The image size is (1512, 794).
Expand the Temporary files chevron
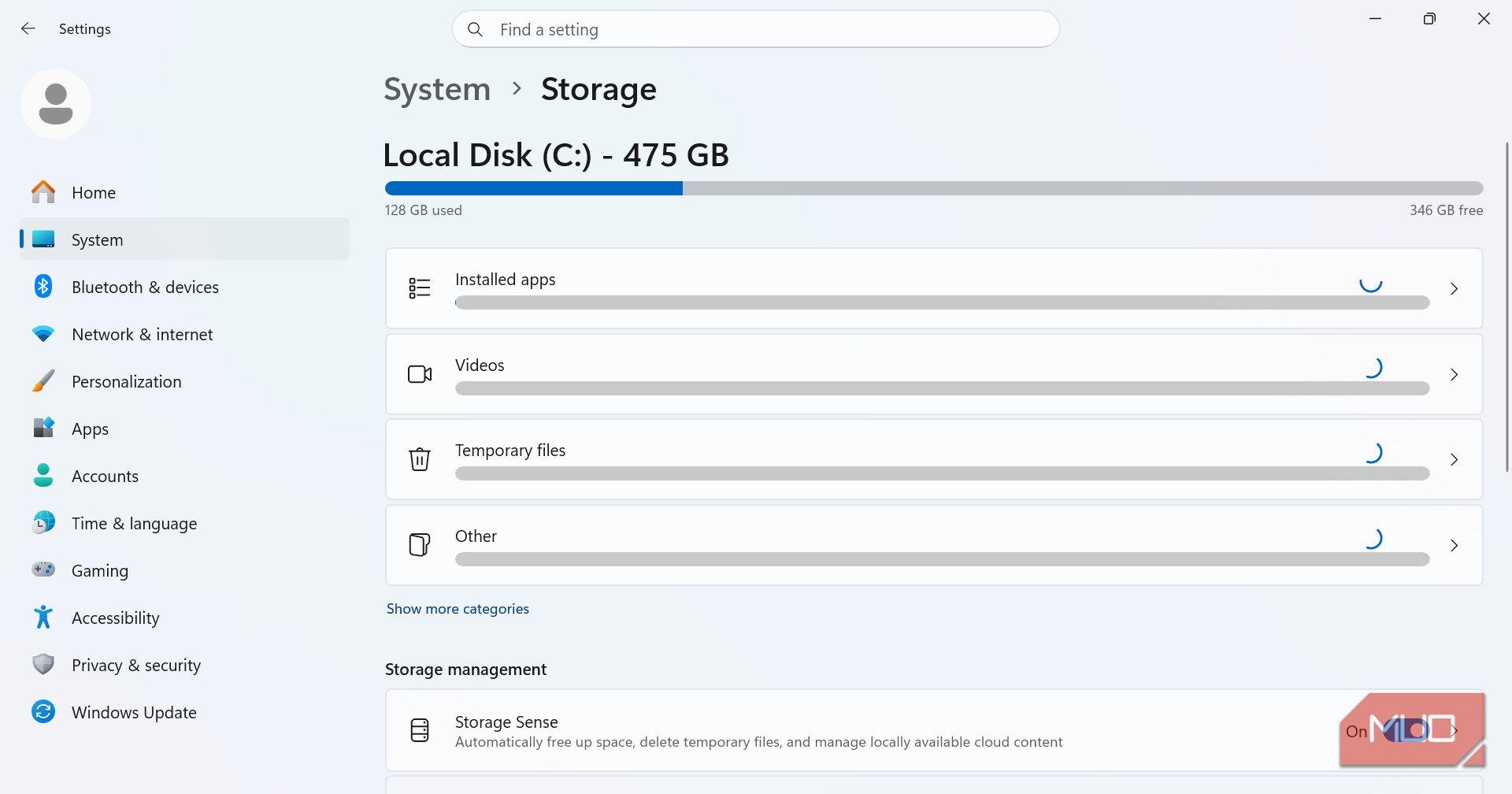pyautogui.click(x=1454, y=460)
